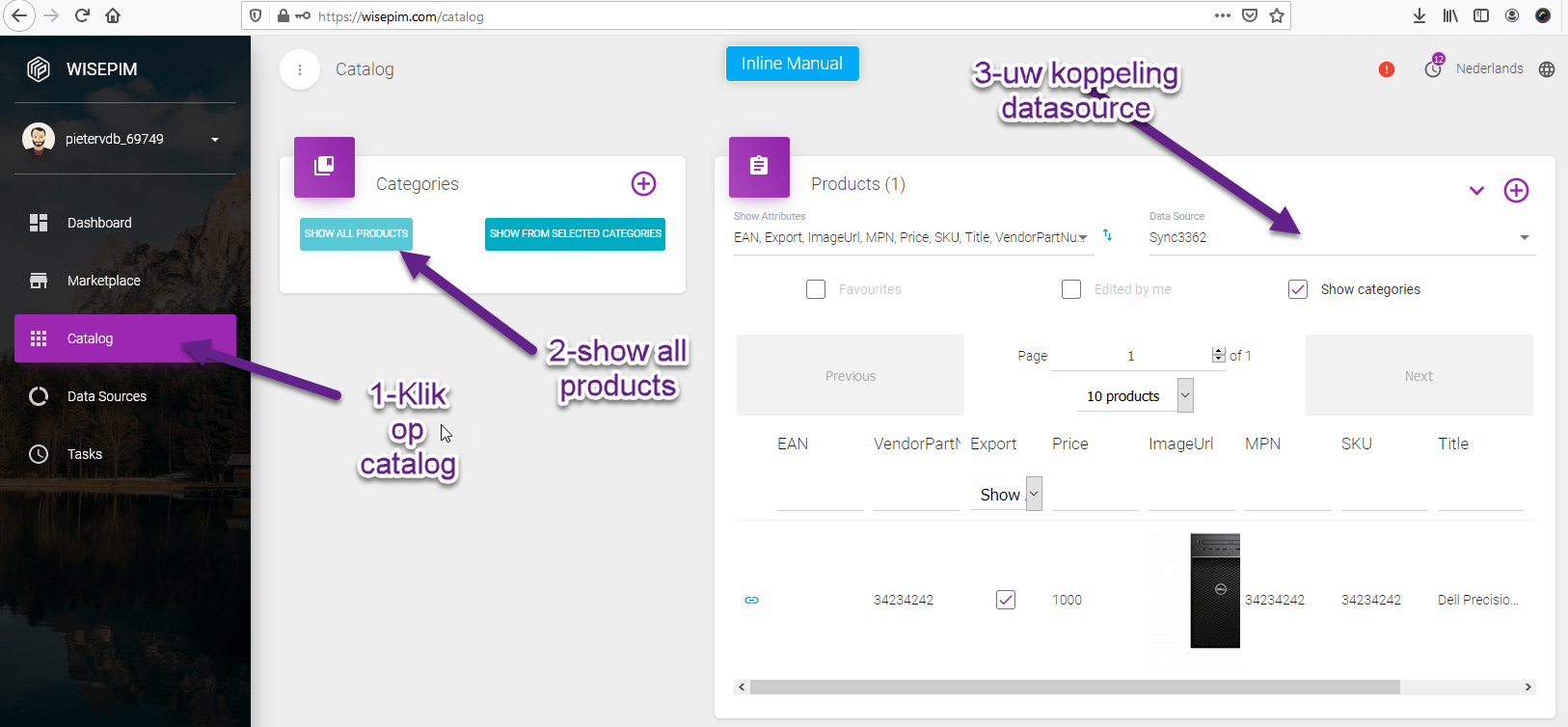This screenshot has width=1568, height=727.
Task: Open the browser library icon
Action: (1450, 15)
